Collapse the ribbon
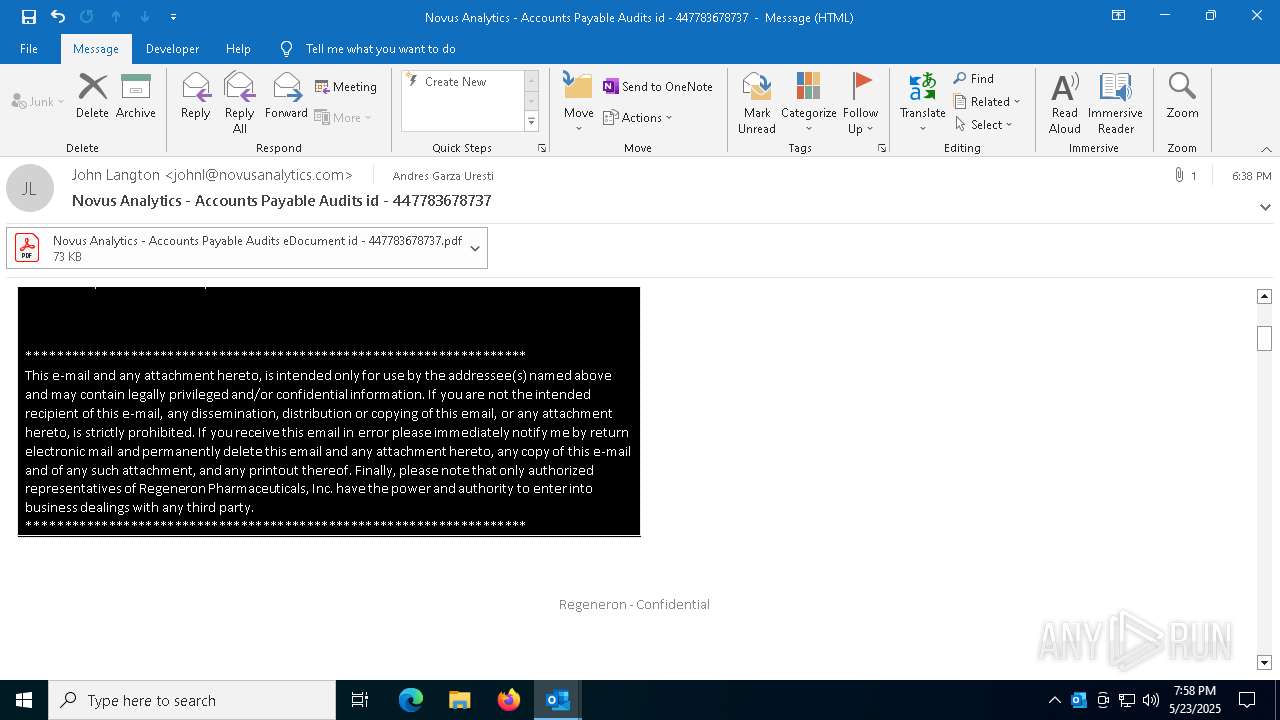Screen dimensions: 1280x720 pos(1266,149)
